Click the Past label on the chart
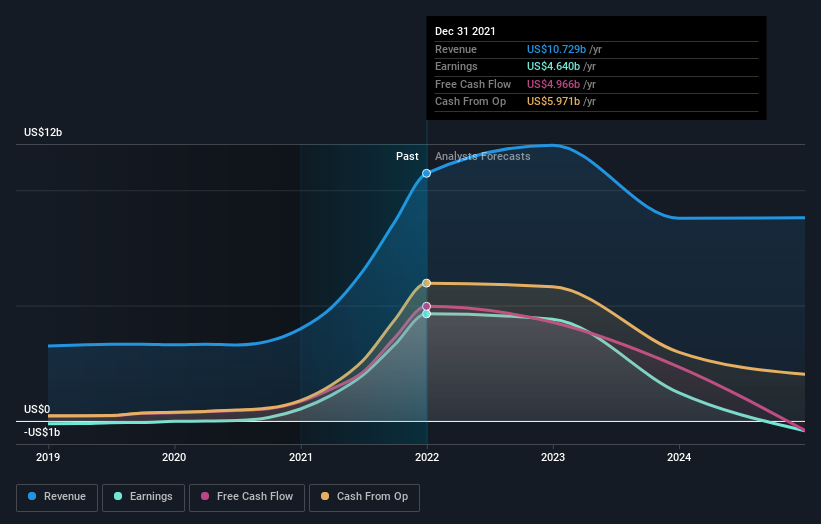 (x=407, y=156)
